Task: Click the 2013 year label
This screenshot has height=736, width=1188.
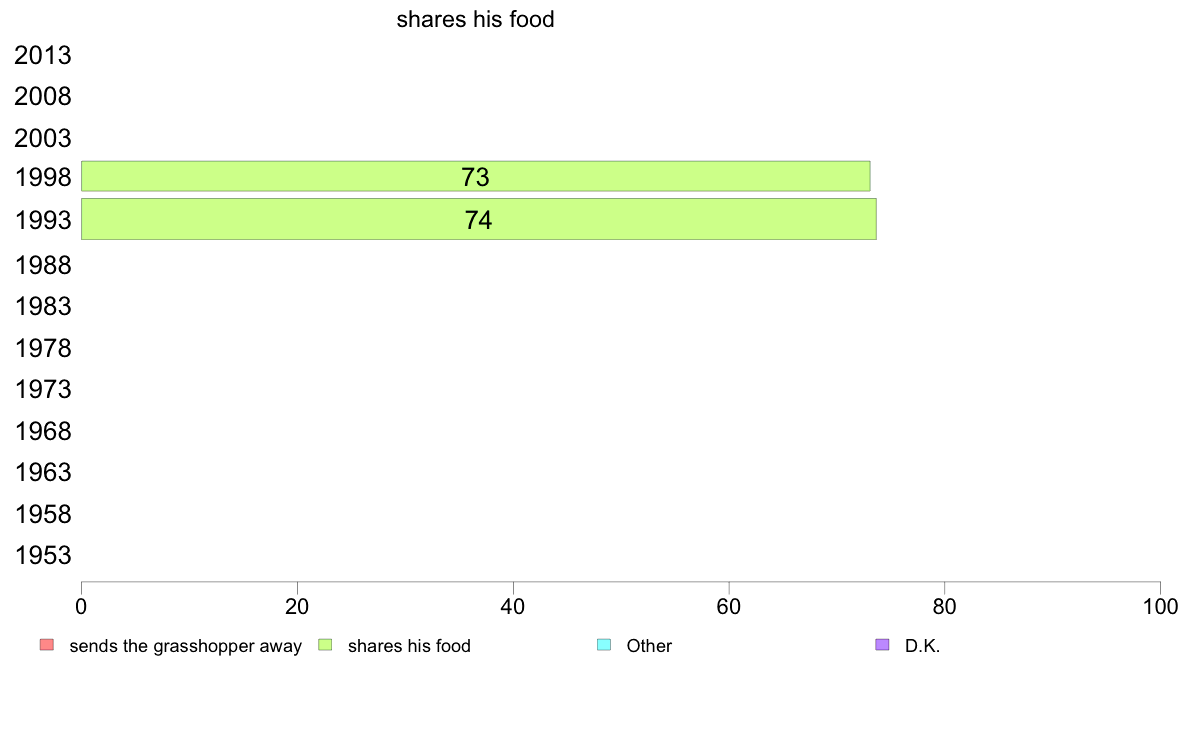Action: 42,55
